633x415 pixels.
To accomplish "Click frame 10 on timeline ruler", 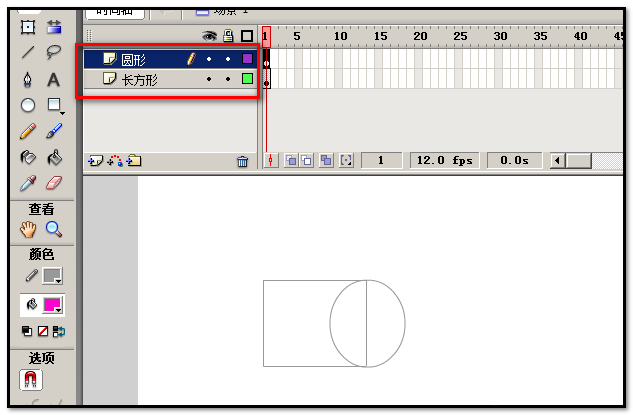I will coord(340,36).
